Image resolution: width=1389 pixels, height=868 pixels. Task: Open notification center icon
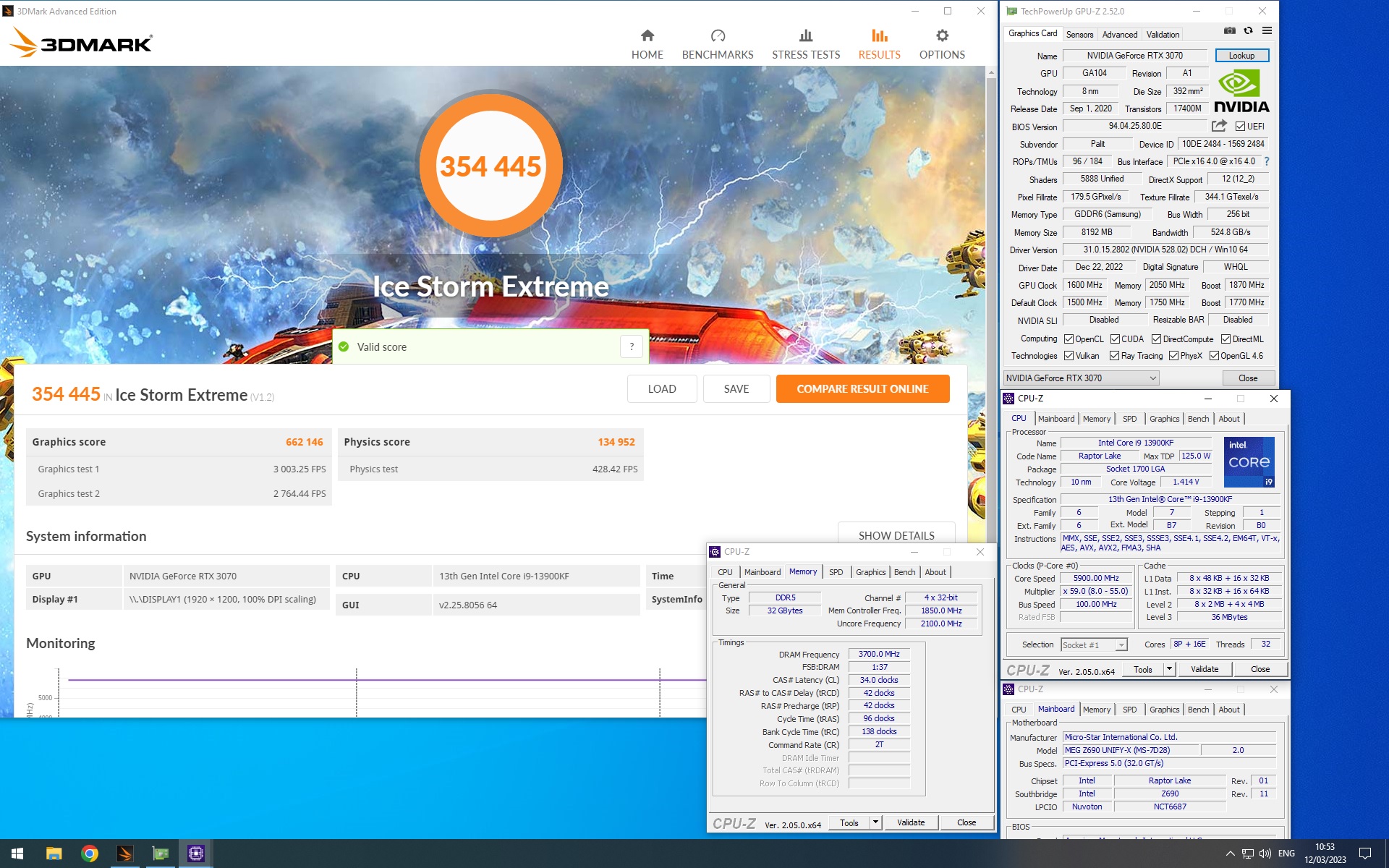pos(1364,854)
